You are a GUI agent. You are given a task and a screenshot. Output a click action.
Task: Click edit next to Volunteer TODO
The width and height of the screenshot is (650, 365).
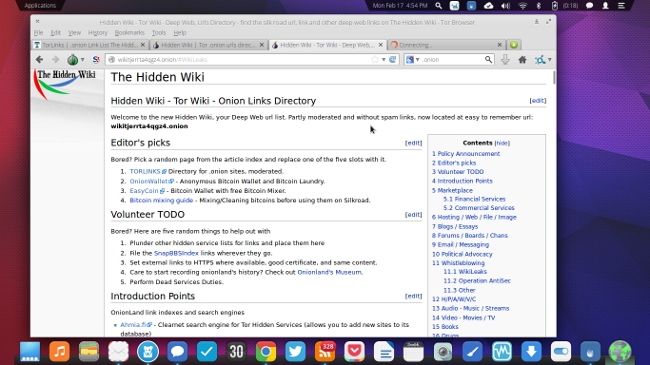tap(413, 215)
